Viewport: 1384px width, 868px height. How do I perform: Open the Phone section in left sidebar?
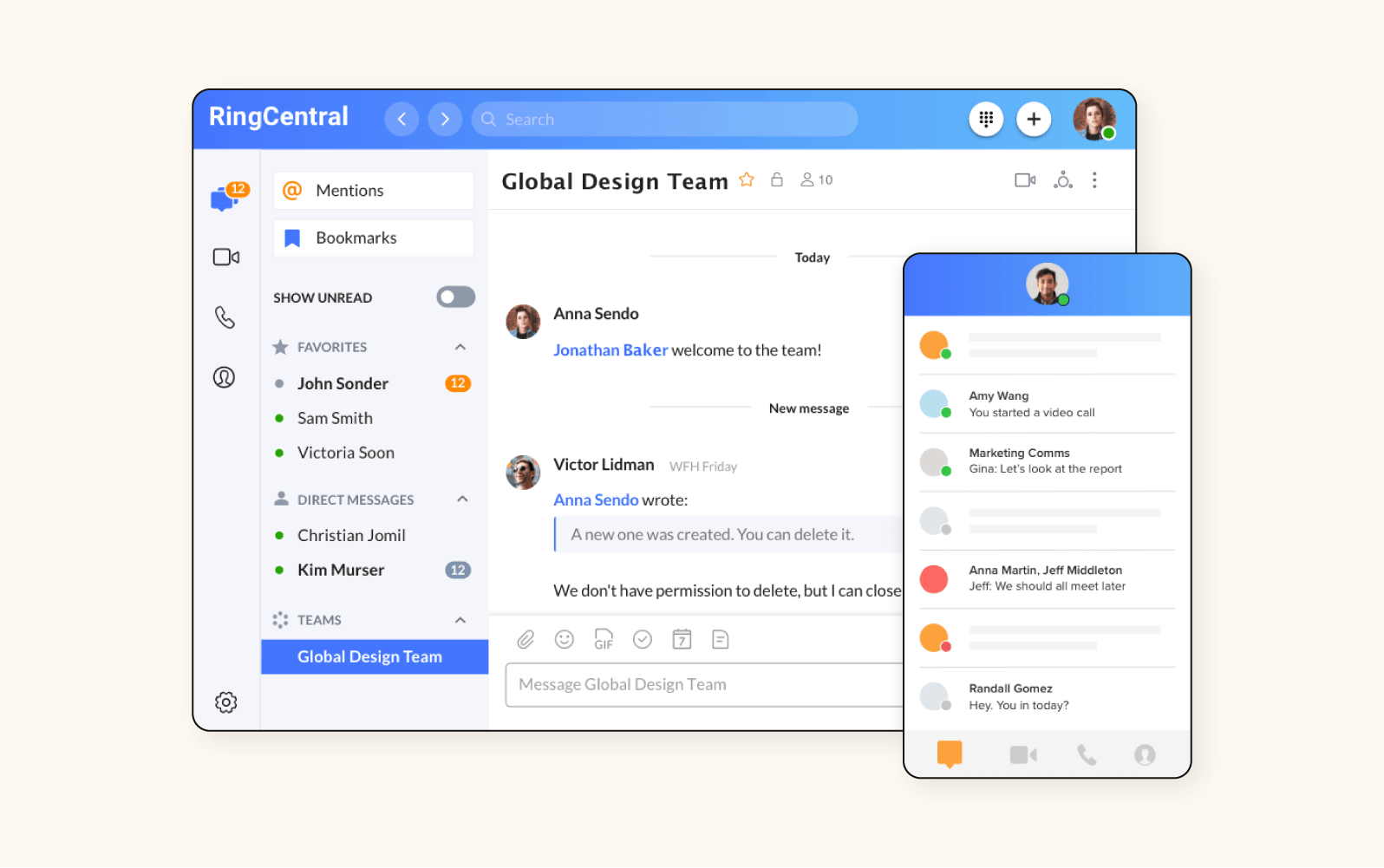coord(225,317)
